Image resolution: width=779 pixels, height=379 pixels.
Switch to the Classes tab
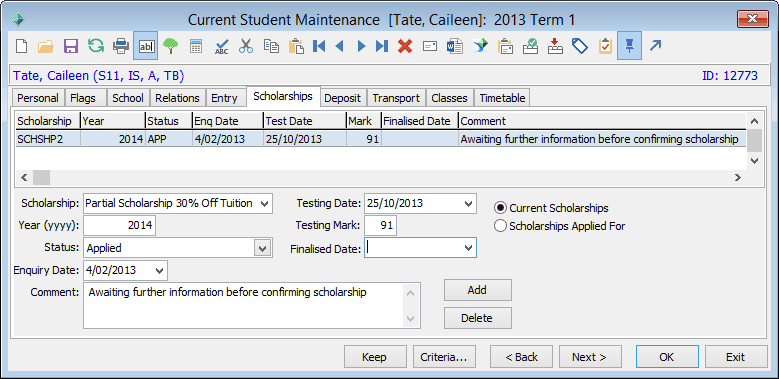coord(450,98)
